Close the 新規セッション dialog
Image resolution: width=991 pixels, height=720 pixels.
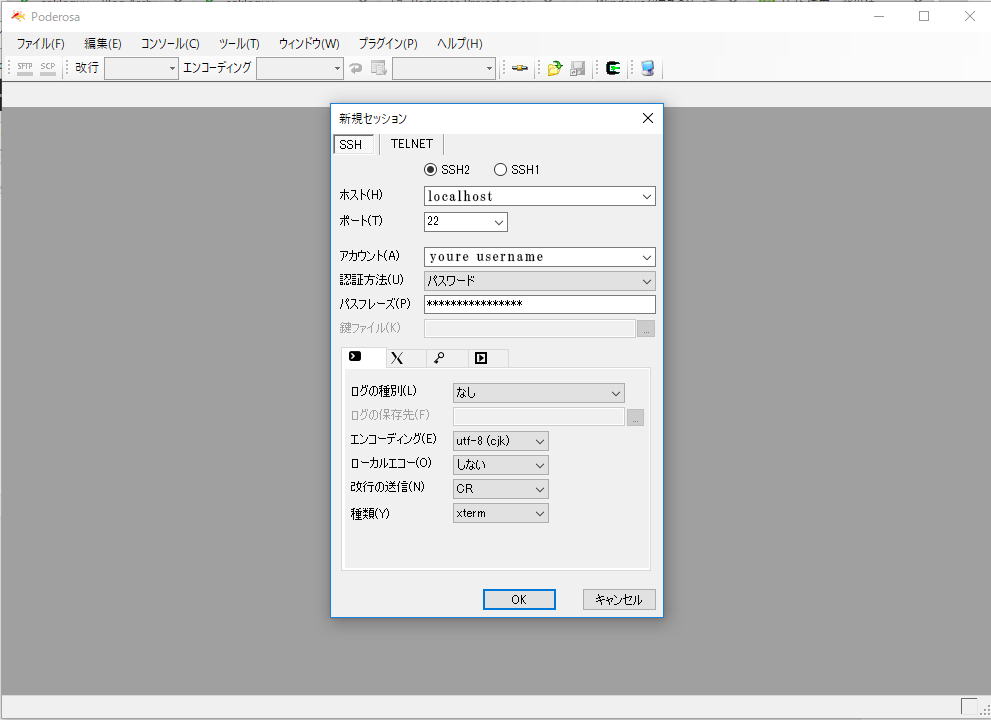[648, 118]
